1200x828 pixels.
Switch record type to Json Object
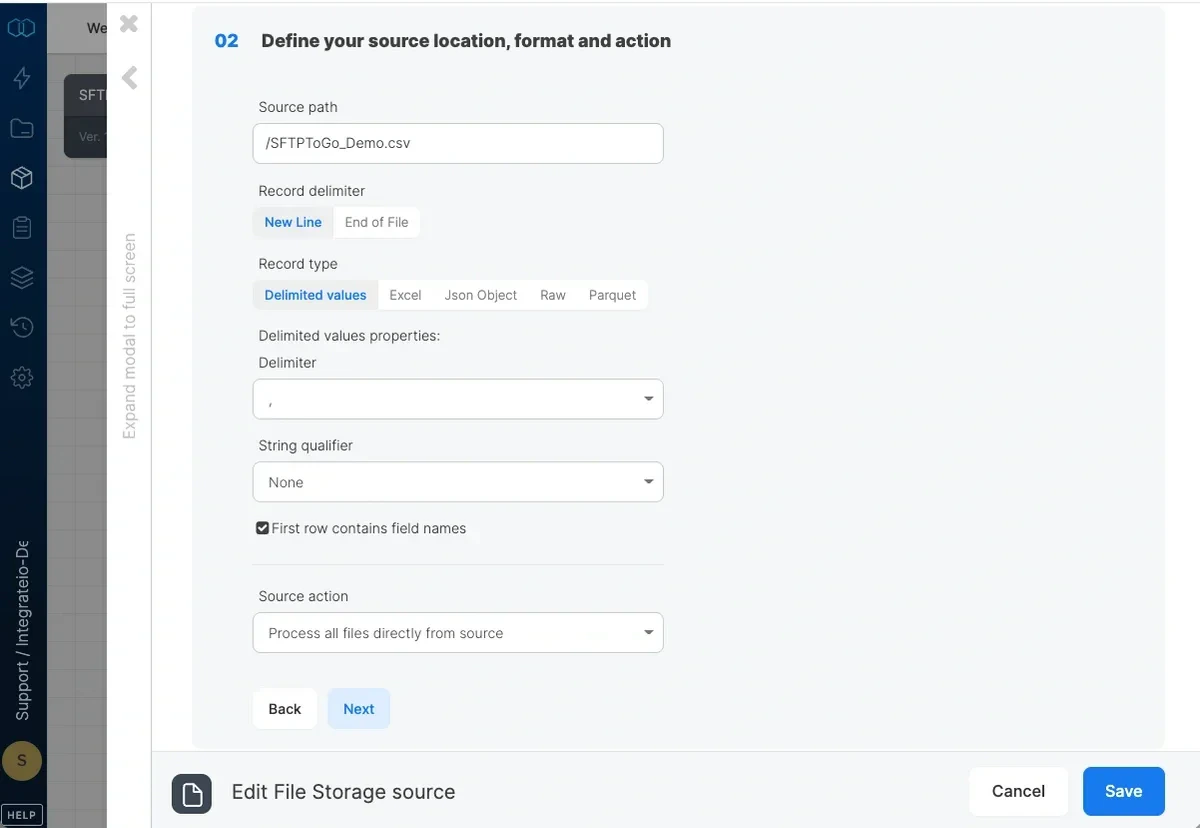point(481,295)
